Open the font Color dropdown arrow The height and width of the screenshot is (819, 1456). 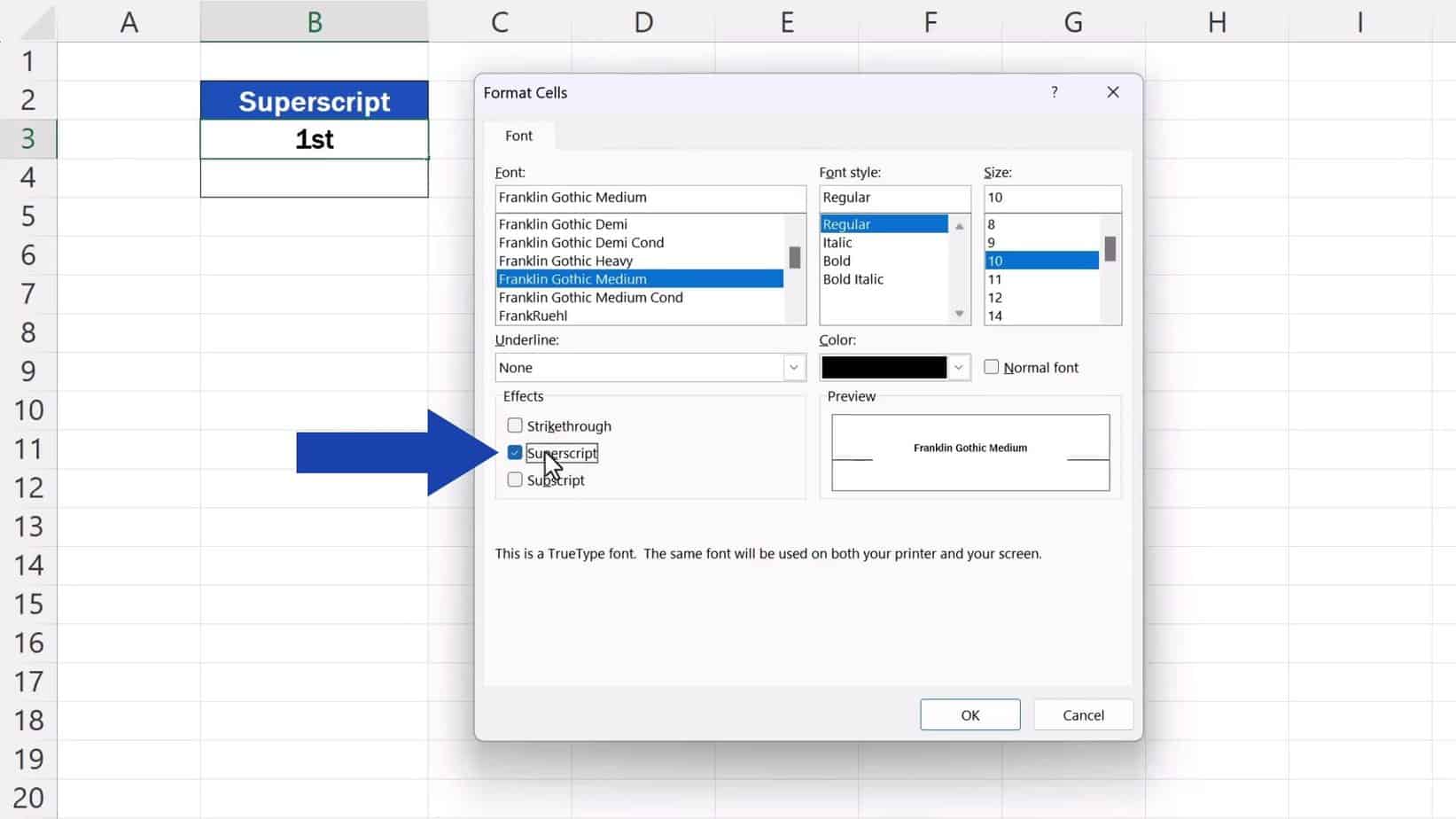(x=959, y=367)
